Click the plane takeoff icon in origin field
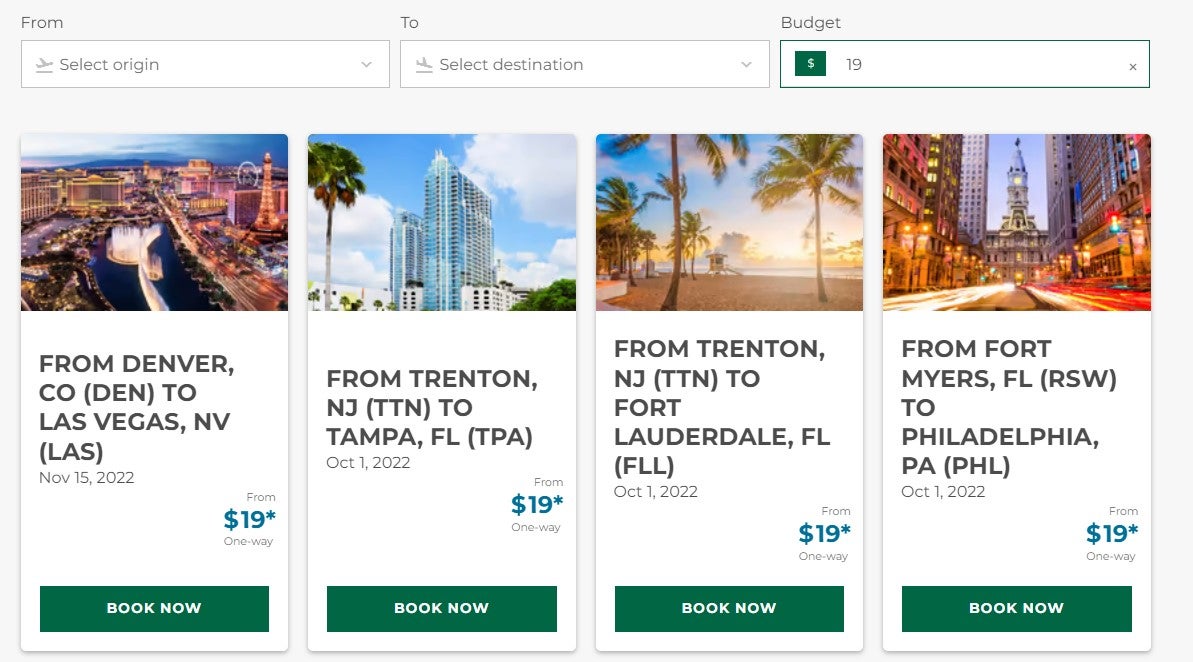1193x662 pixels. [x=44, y=64]
